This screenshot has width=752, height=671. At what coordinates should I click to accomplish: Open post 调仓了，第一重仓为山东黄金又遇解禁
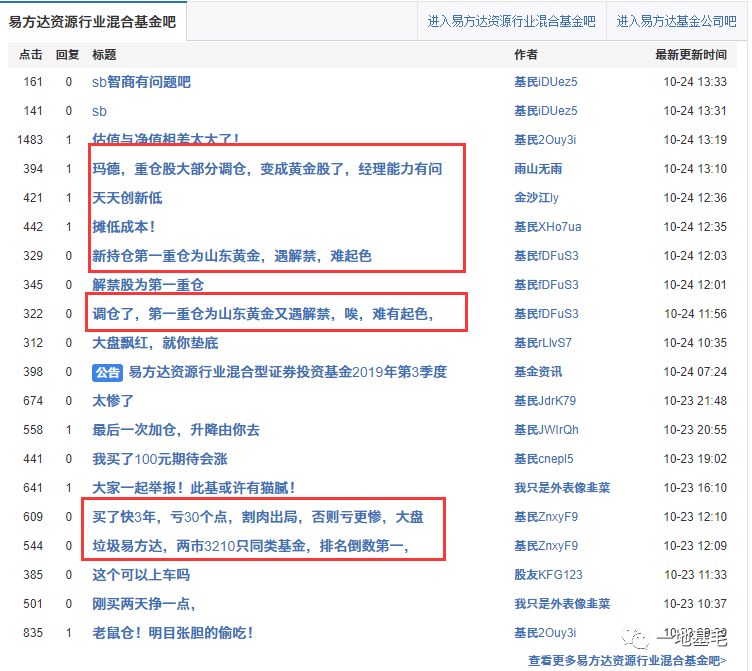point(263,314)
